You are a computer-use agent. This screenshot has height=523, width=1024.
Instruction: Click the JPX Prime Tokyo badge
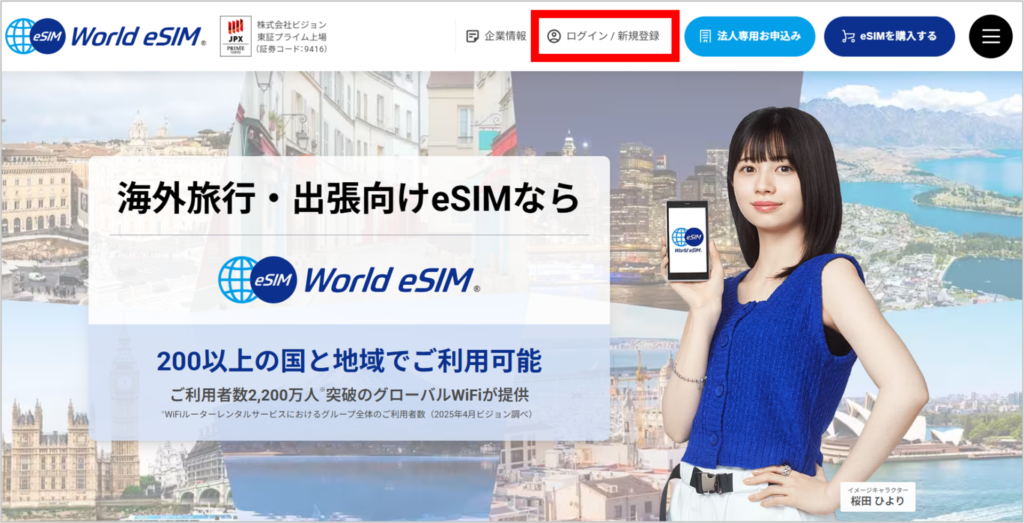pyautogui.click(x=236, y=37)
